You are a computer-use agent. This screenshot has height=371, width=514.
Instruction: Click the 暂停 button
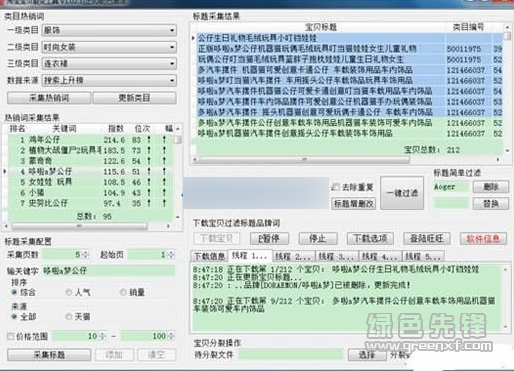point(269,238)
